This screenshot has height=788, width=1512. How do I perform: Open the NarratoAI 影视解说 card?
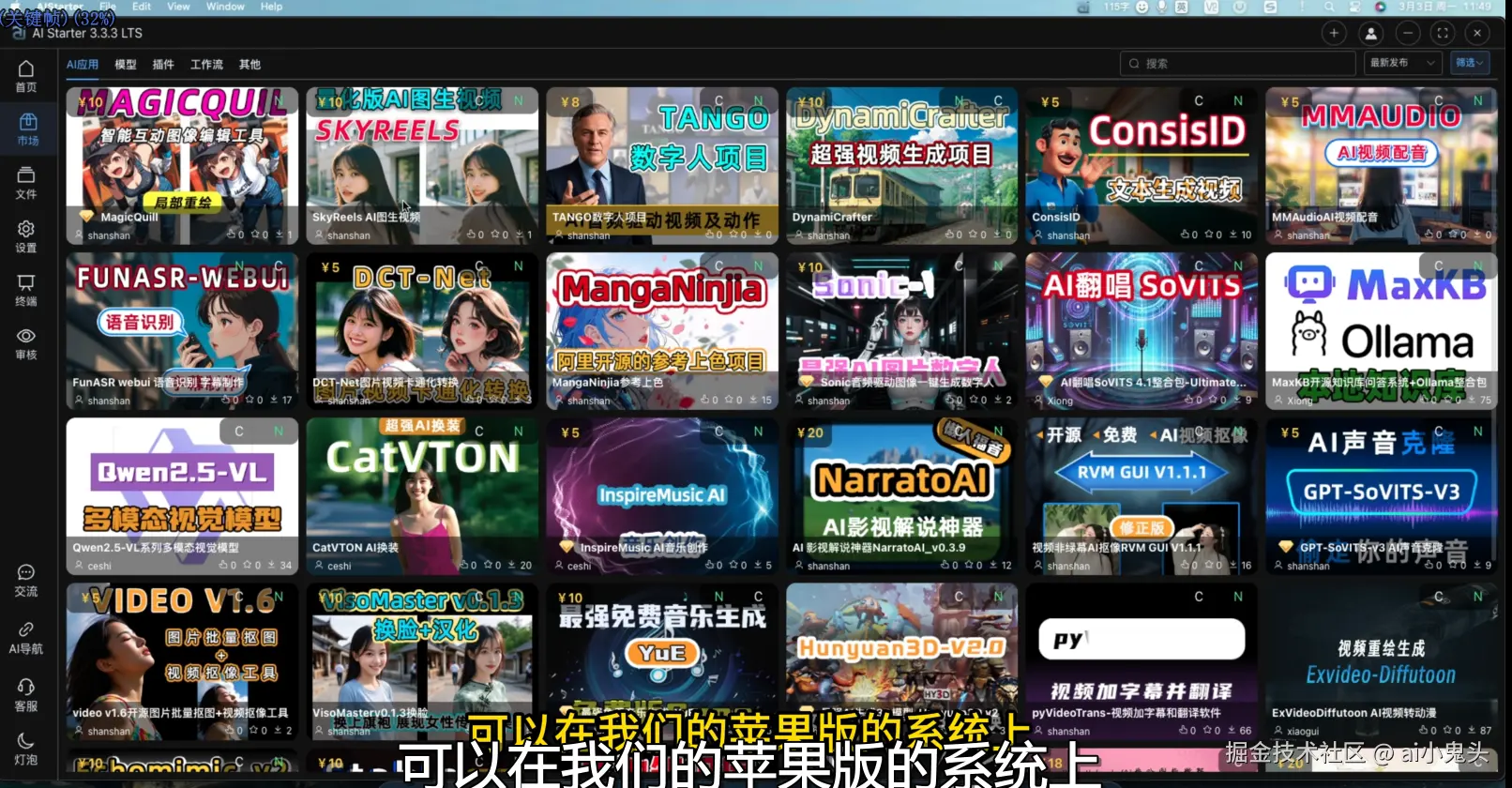pyautogui.click(x=902, y=496)
